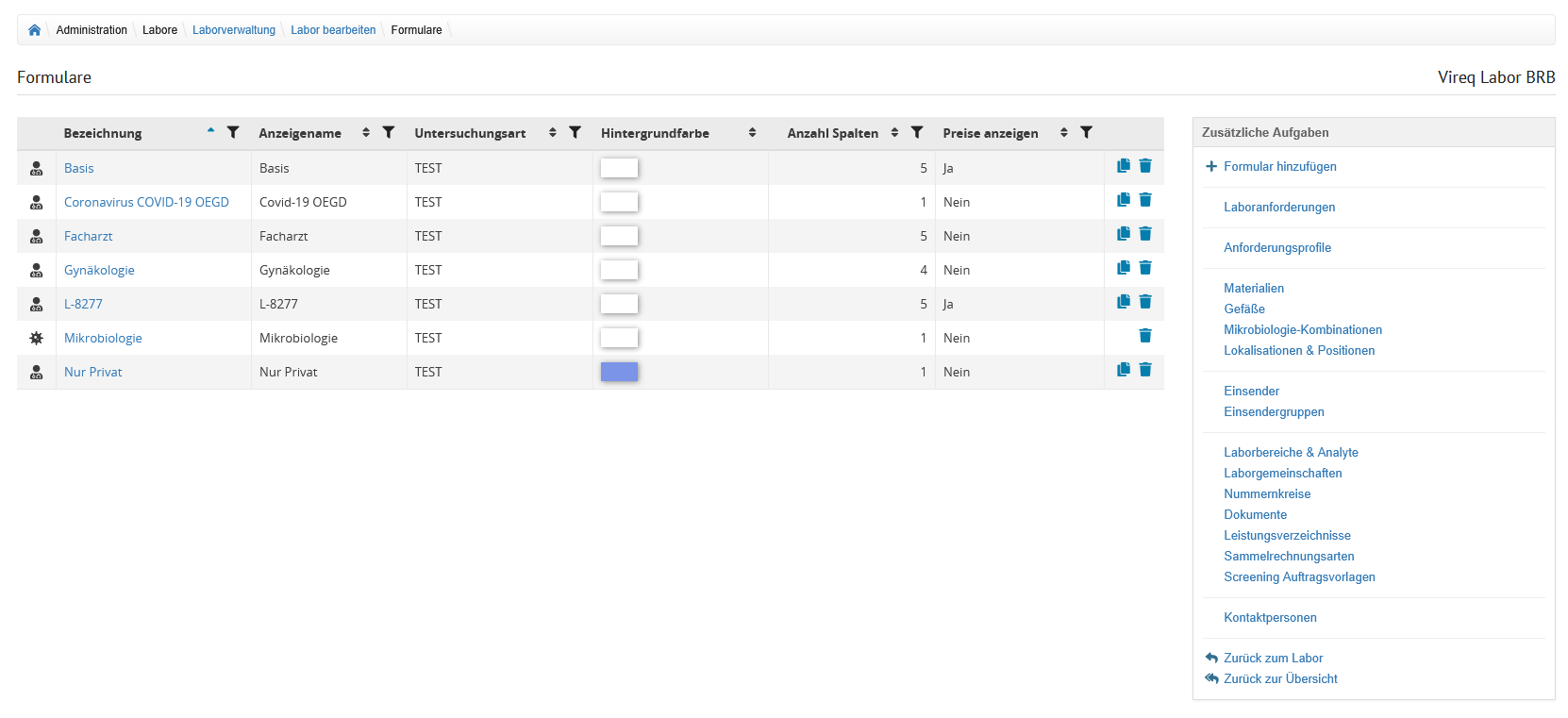Click Formular hinzufügen link
The width and height of the screenshot is (1568, 718).
[1279, 167]
